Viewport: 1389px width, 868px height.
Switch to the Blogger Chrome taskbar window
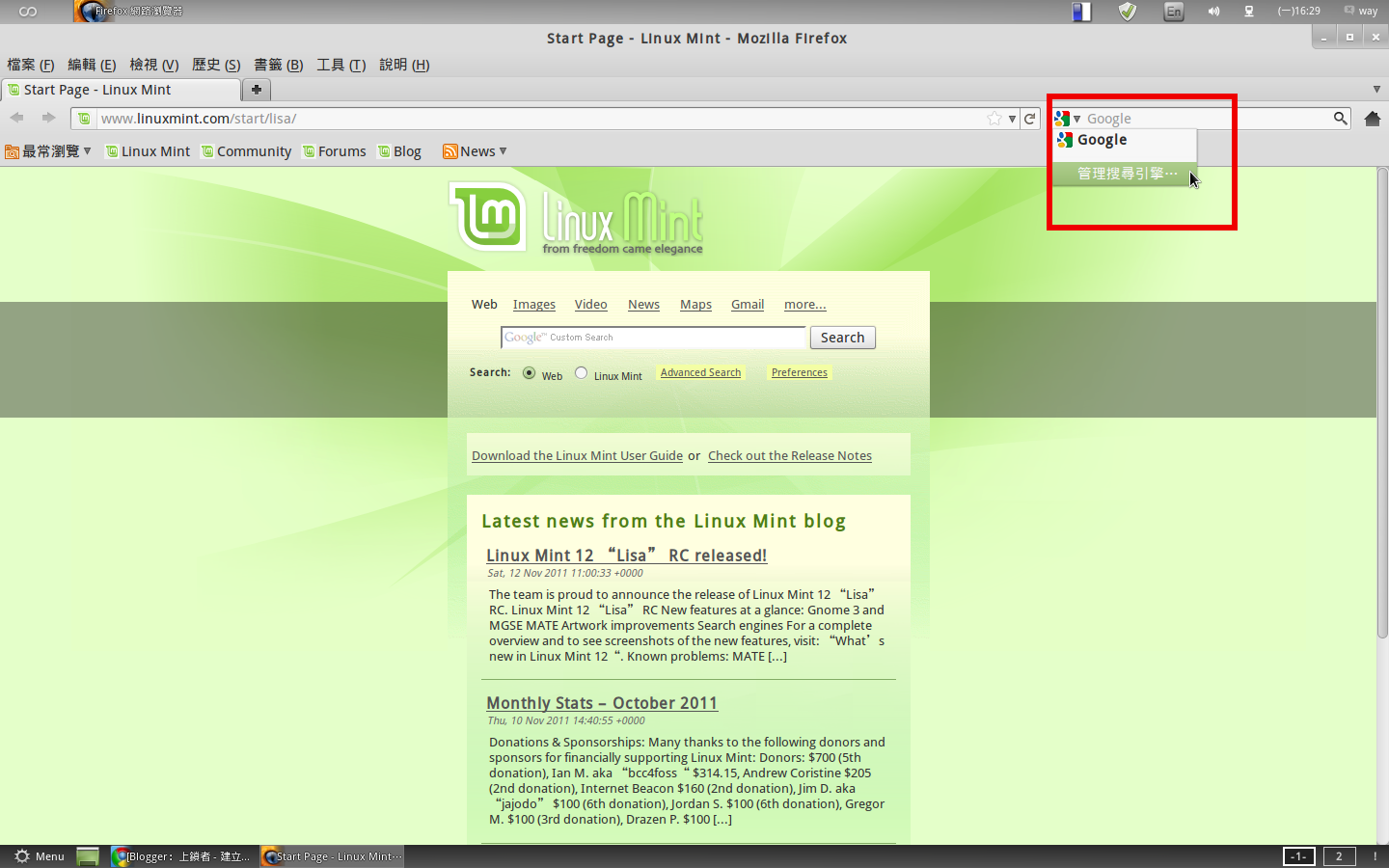181,856
